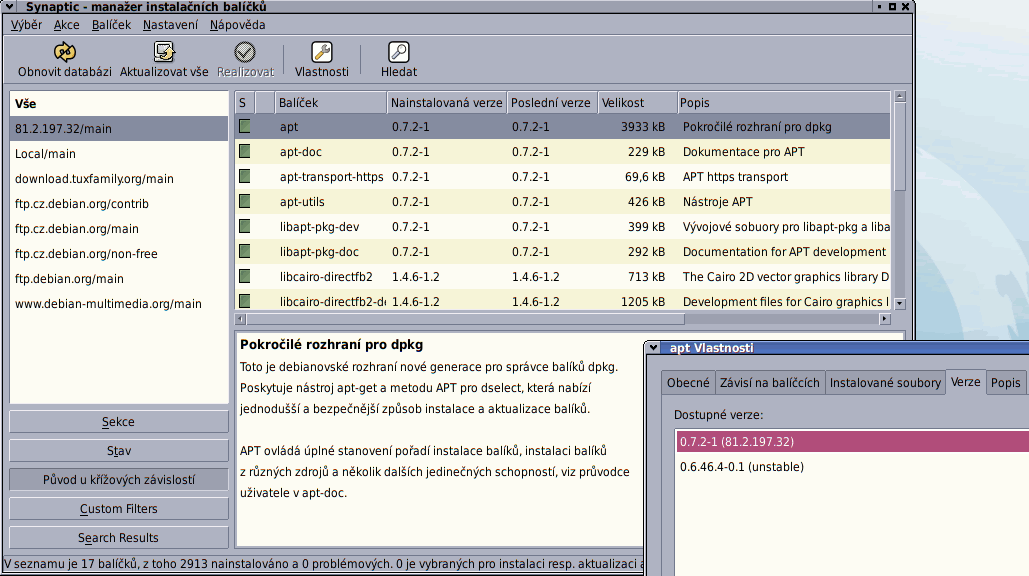1029x576 pixels.
Task: Toggle the status box for apt-doc package
Action: (x=245, y=152)
